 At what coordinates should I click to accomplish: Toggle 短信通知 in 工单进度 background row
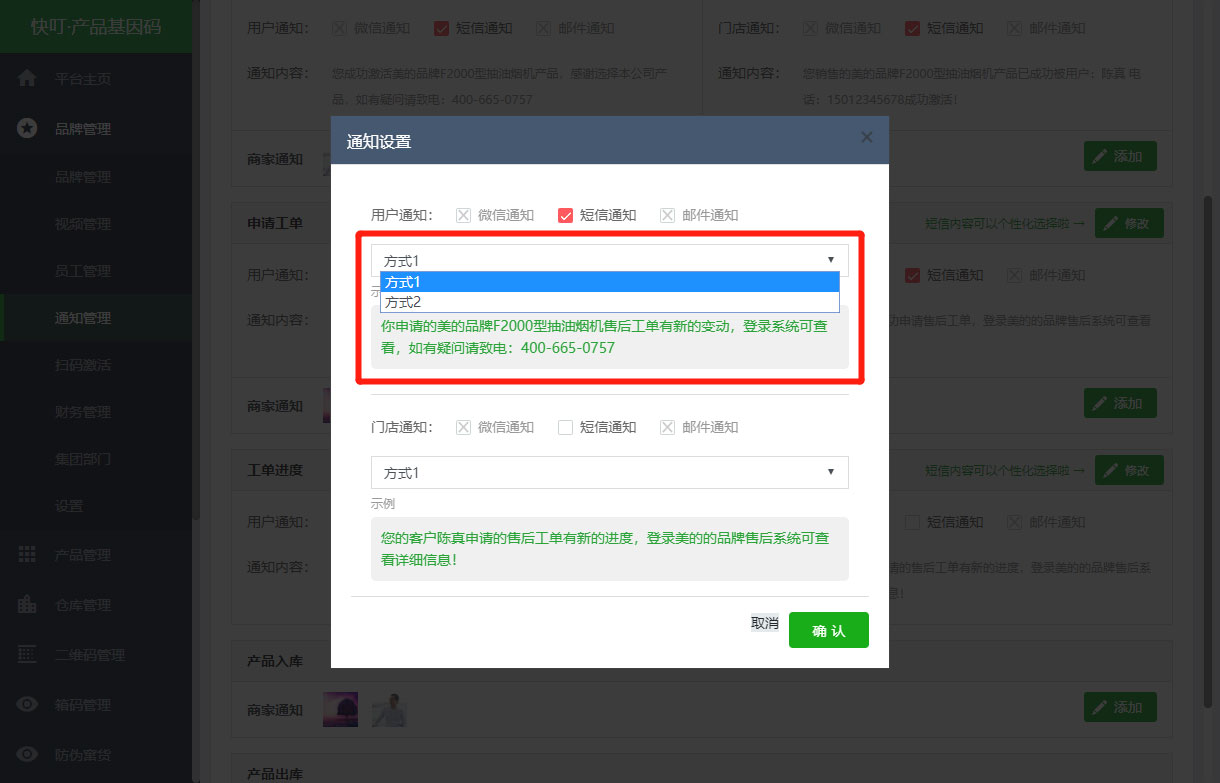pyautogui.click(x=912, y=522)
